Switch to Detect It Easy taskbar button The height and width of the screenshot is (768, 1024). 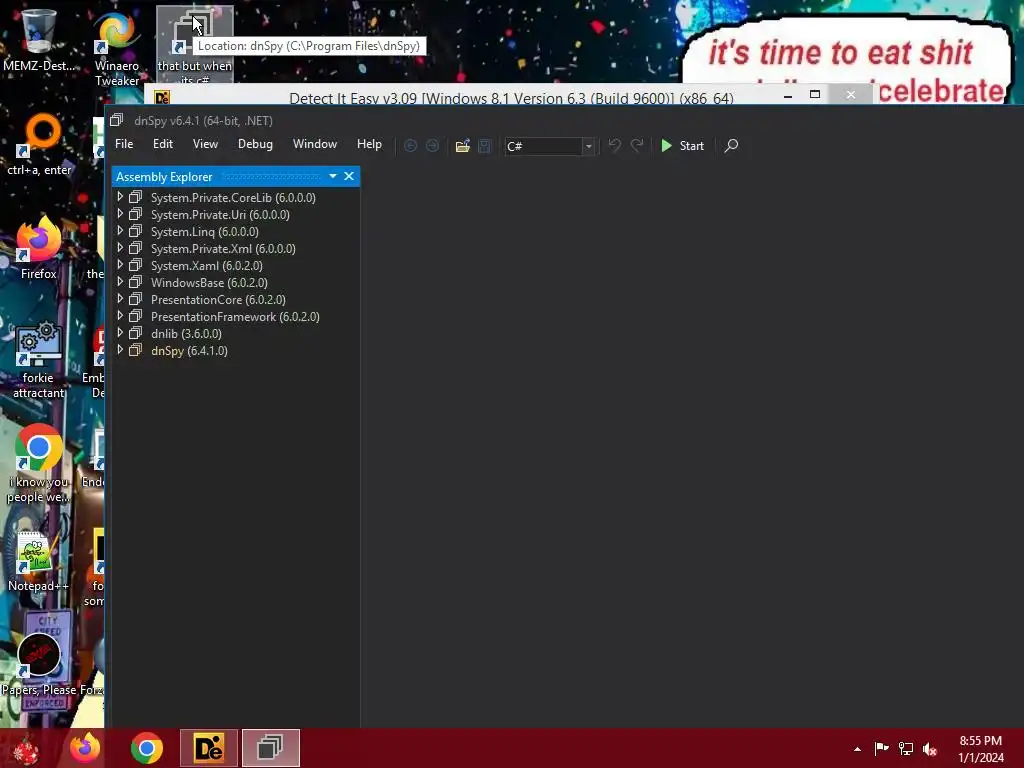pos(209,748)
